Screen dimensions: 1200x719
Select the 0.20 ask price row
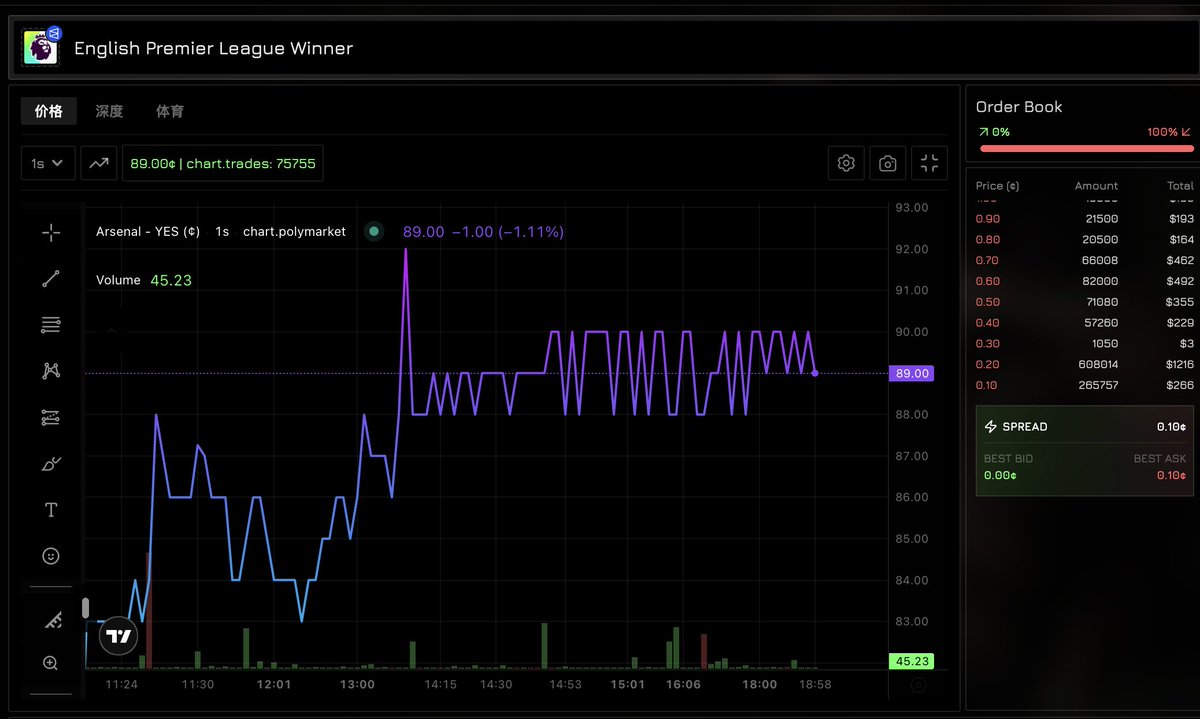pos(1085,365)
